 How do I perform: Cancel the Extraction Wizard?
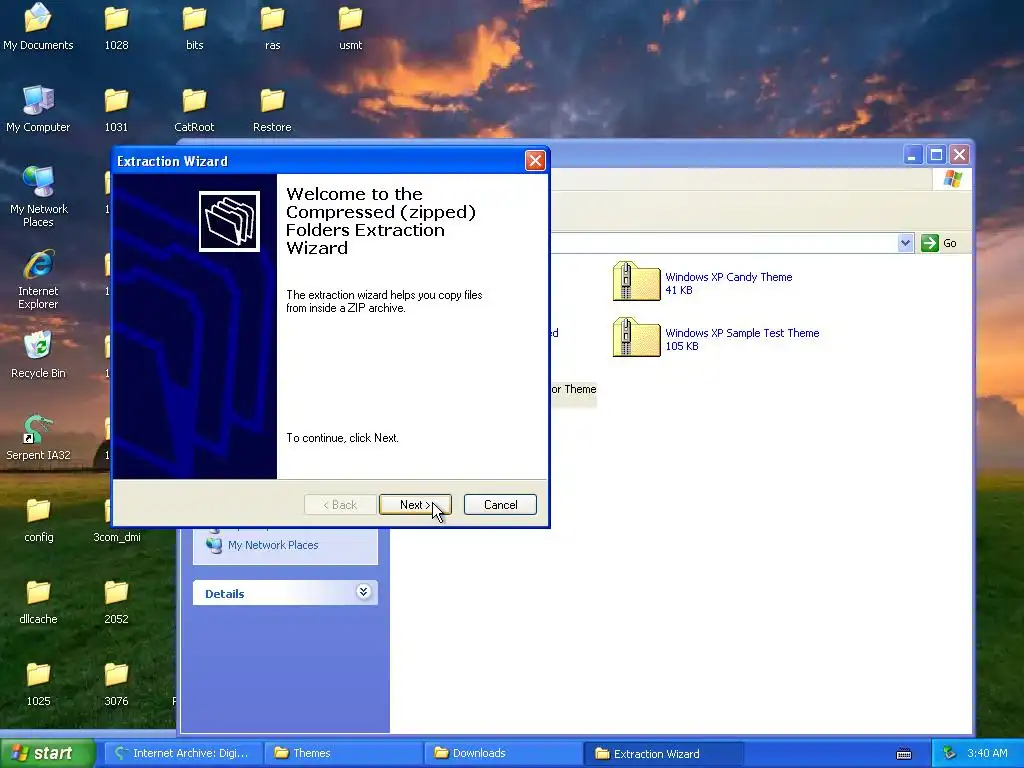pos(500,505)
